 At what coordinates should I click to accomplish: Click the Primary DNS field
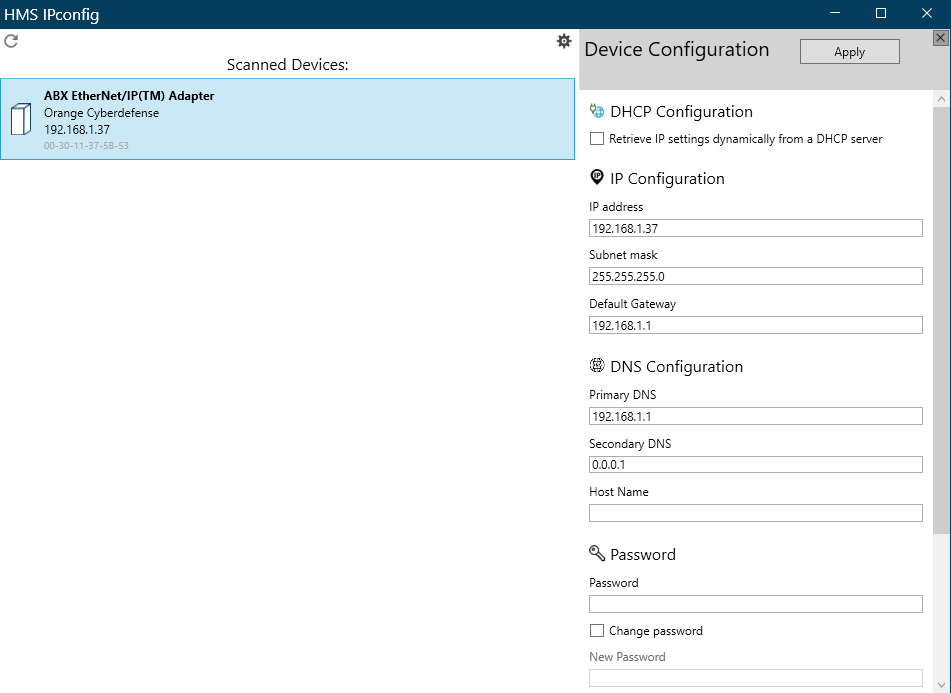click(x=755, y=417)
